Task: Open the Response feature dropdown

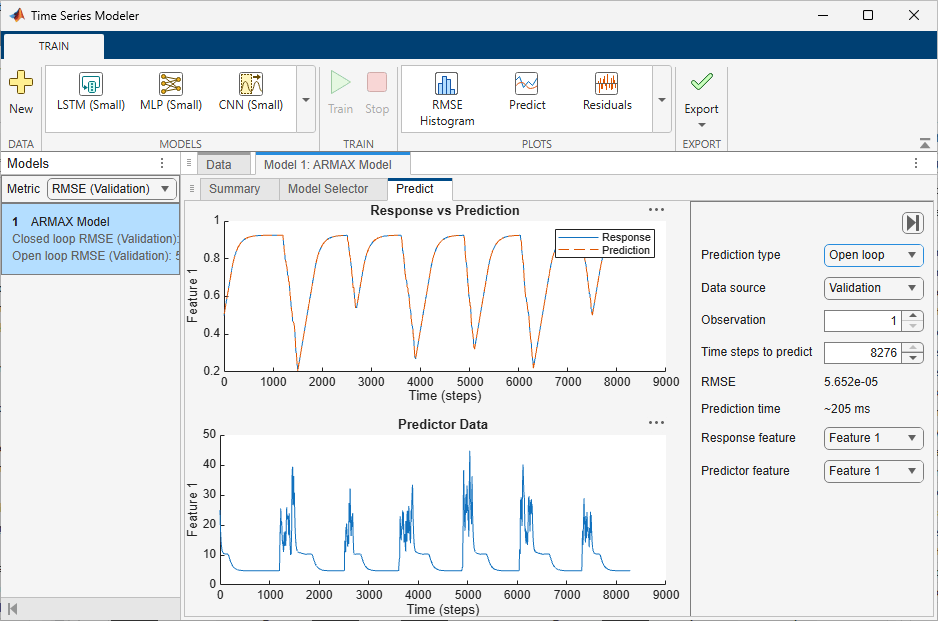Action: coord(873,438)
